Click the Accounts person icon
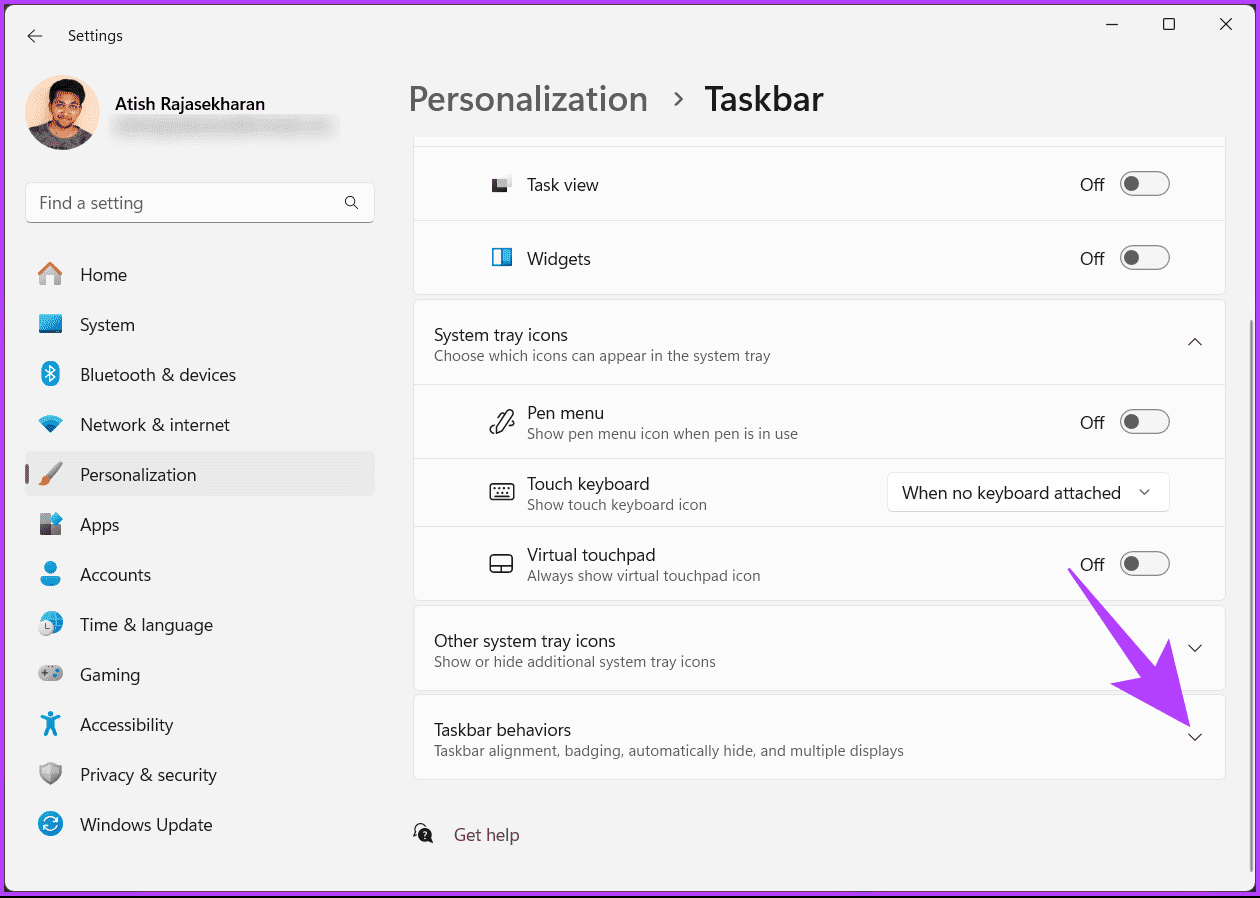The height and width of the screenshot is (898, 1260). (50, 574)
